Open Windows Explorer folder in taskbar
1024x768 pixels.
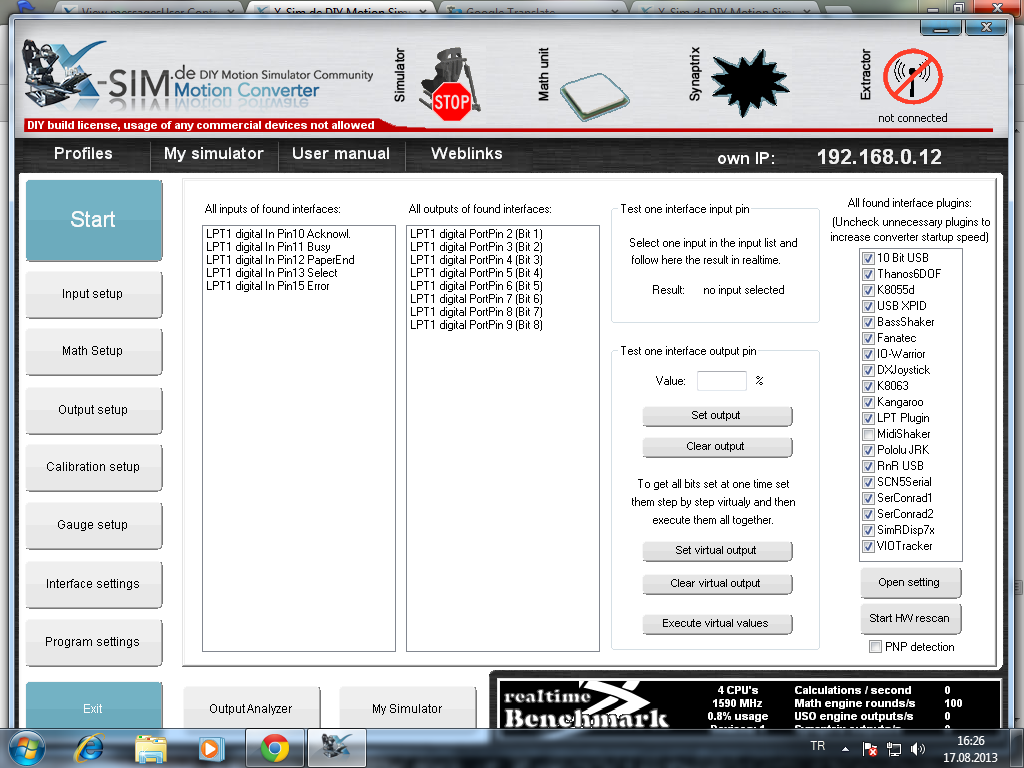click(151, 748)
